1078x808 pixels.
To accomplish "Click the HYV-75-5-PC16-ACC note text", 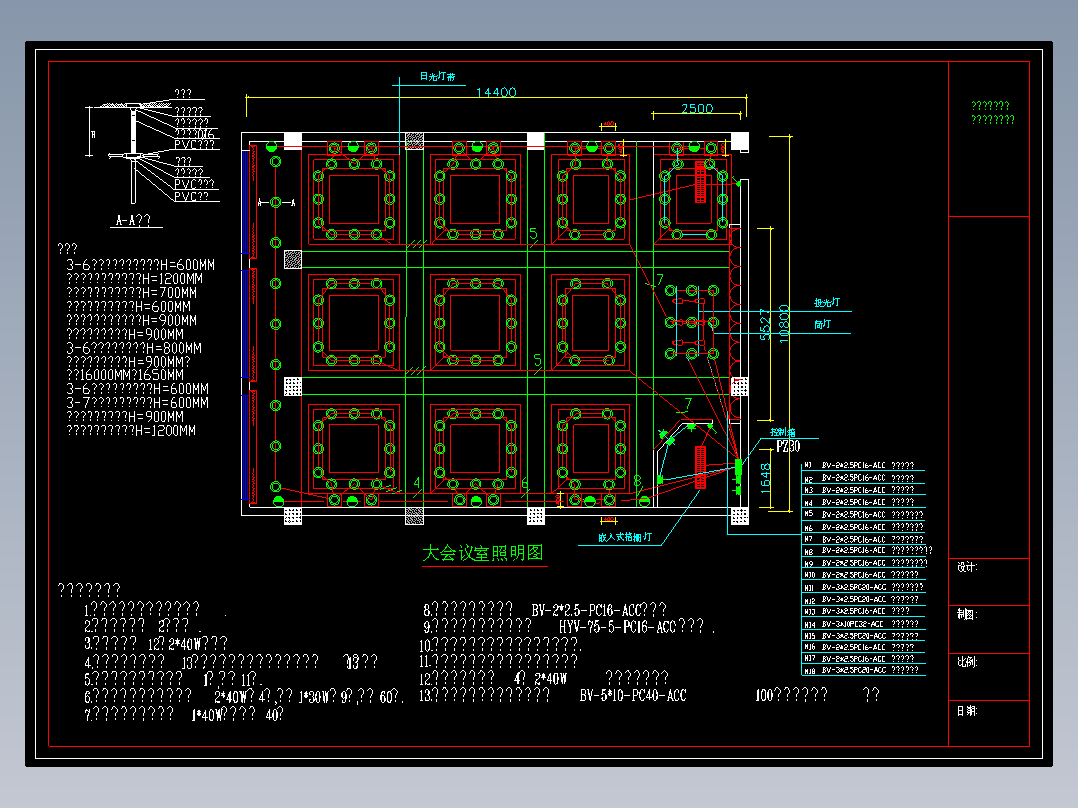I will 617,626.
